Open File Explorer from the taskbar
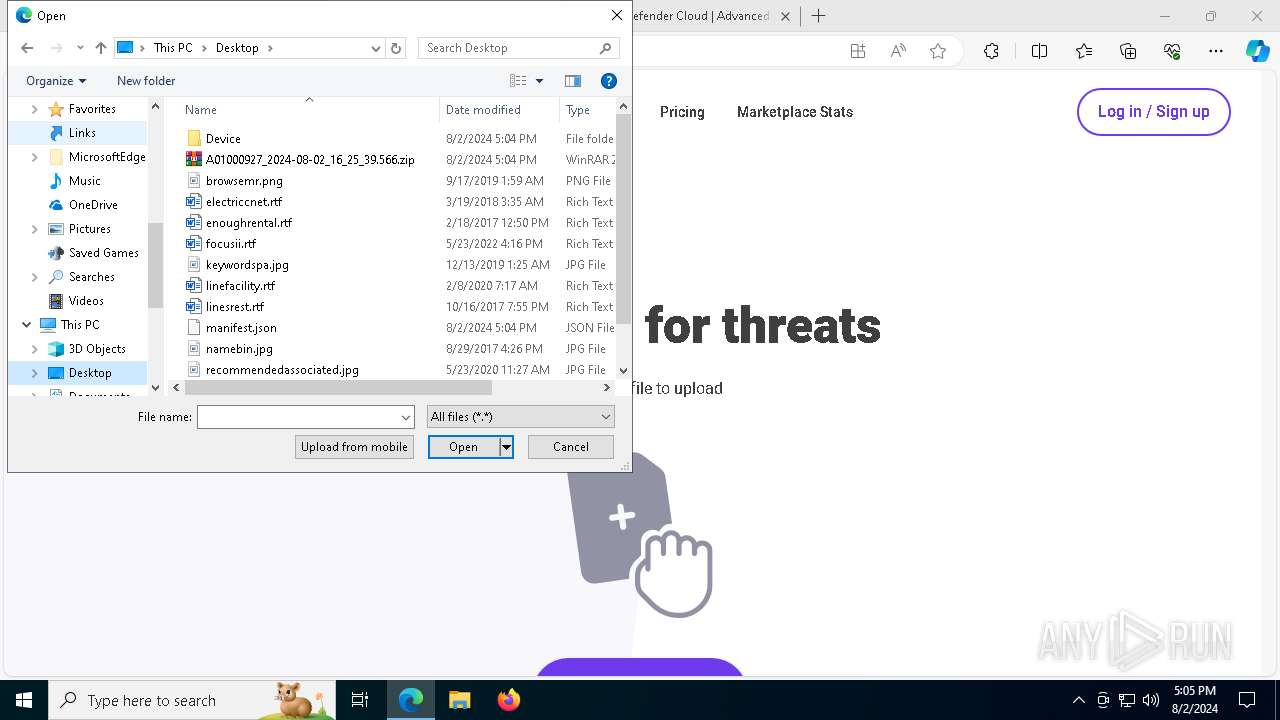The height and width of the screenshot is (720, 1280). [459, 700]
